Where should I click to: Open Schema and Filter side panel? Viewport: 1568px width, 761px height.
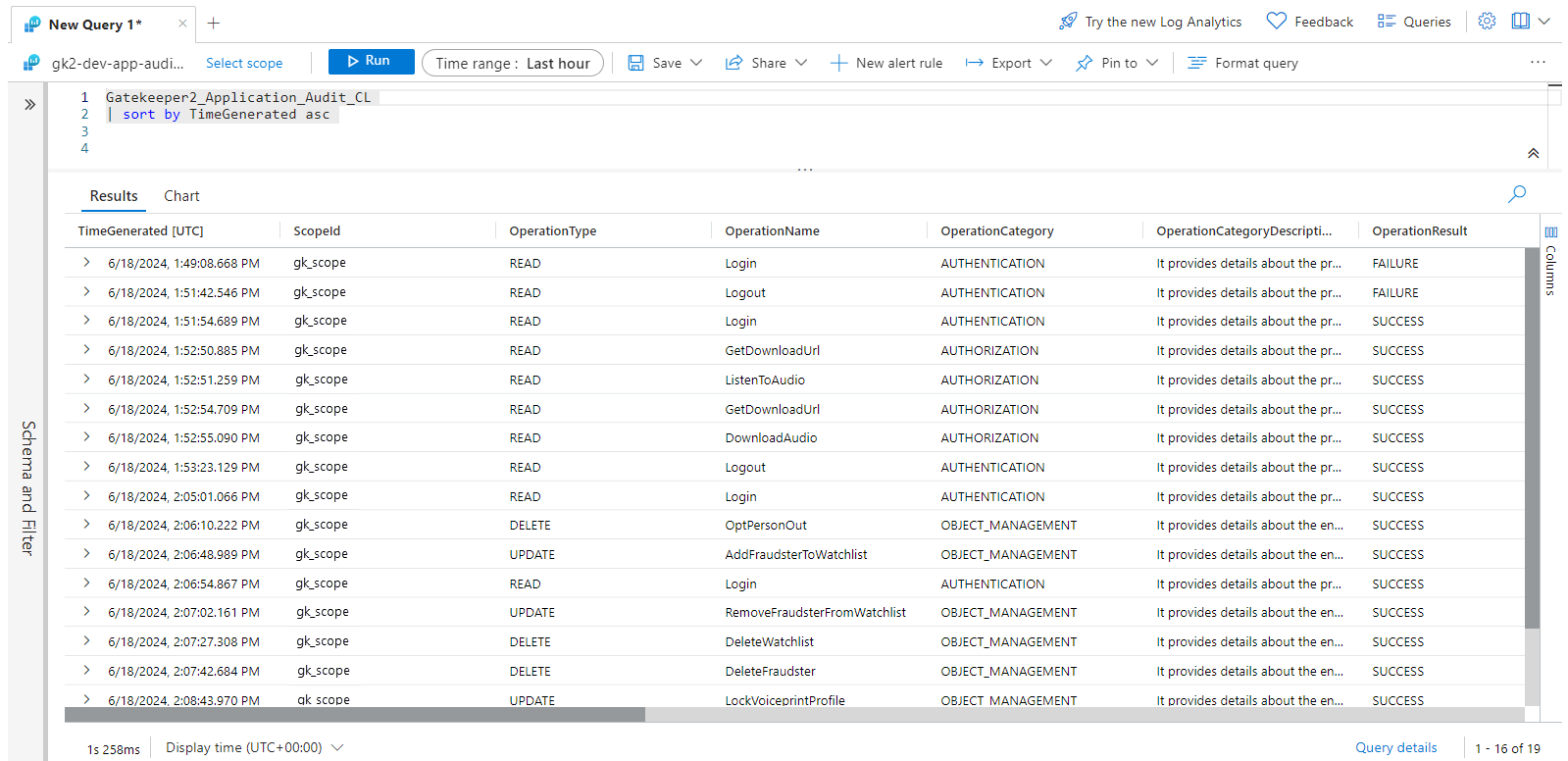(28, 488)
